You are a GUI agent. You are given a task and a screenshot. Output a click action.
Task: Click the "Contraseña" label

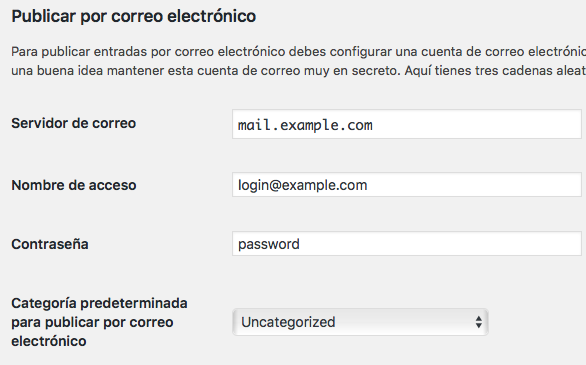(50, 244)
